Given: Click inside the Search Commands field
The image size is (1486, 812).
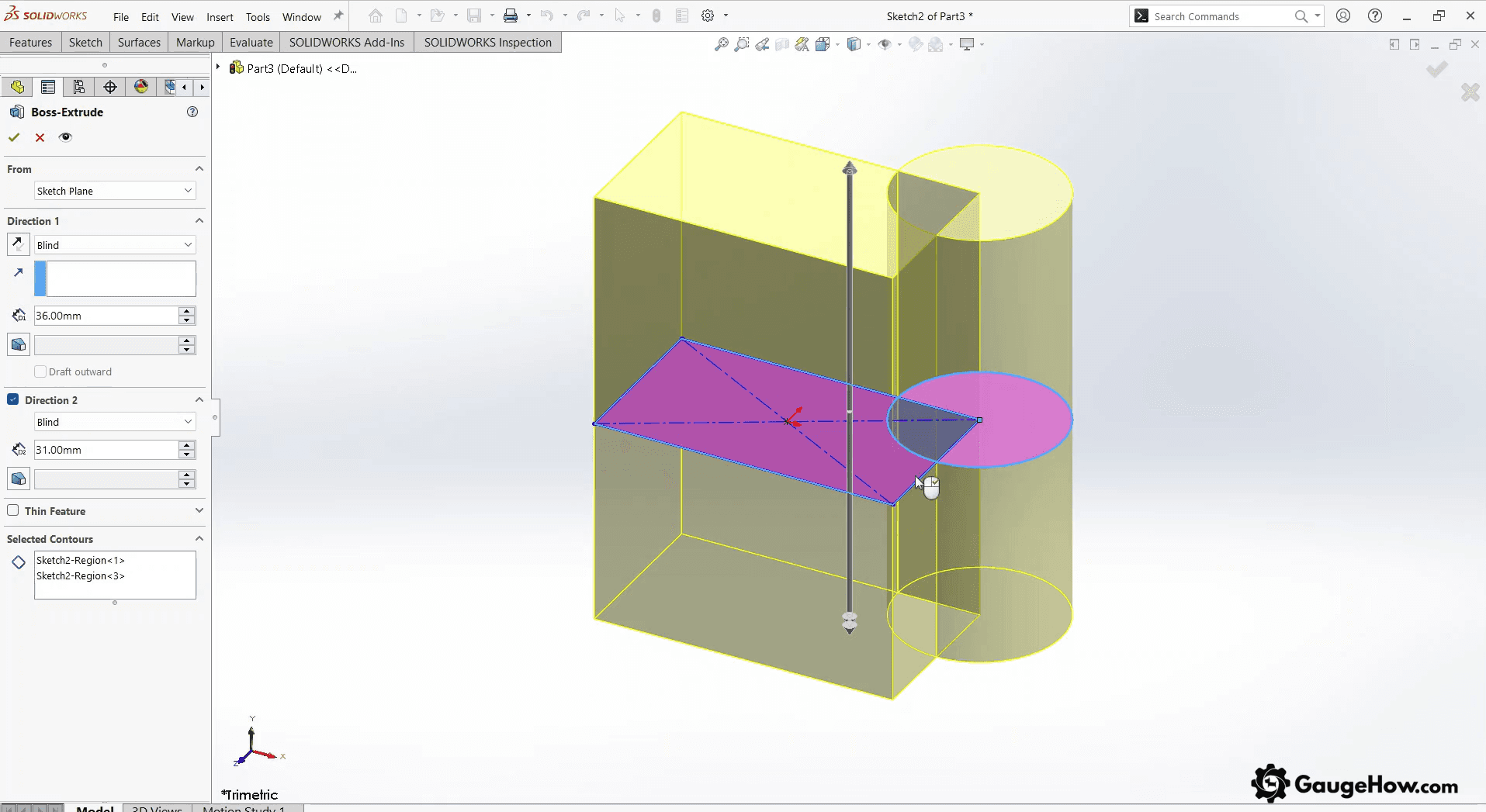Looking at the screenshot, I should (x=1218, y=16).
